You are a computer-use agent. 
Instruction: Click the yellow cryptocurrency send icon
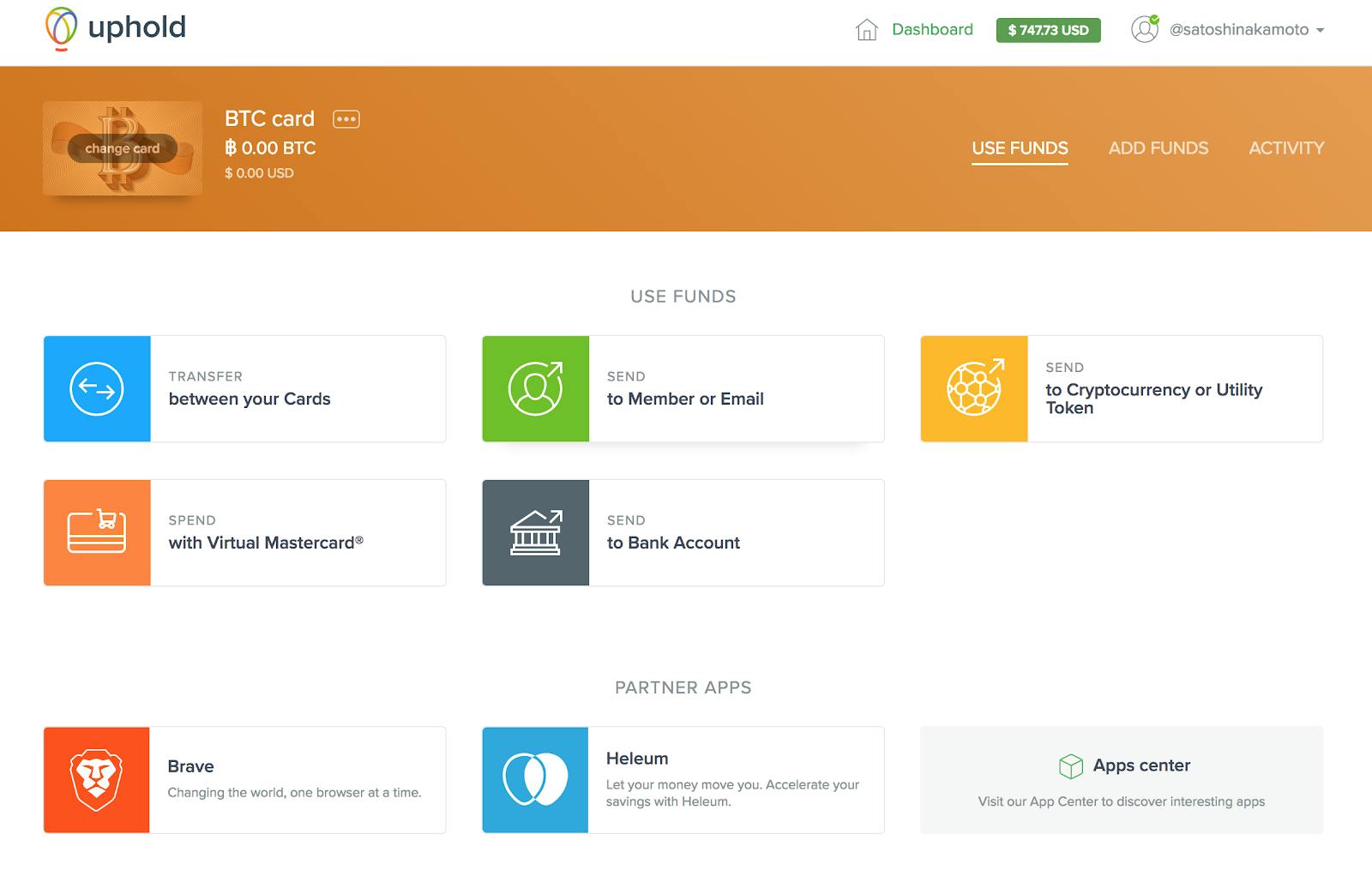pyautogui.click(x=974, y=389)
